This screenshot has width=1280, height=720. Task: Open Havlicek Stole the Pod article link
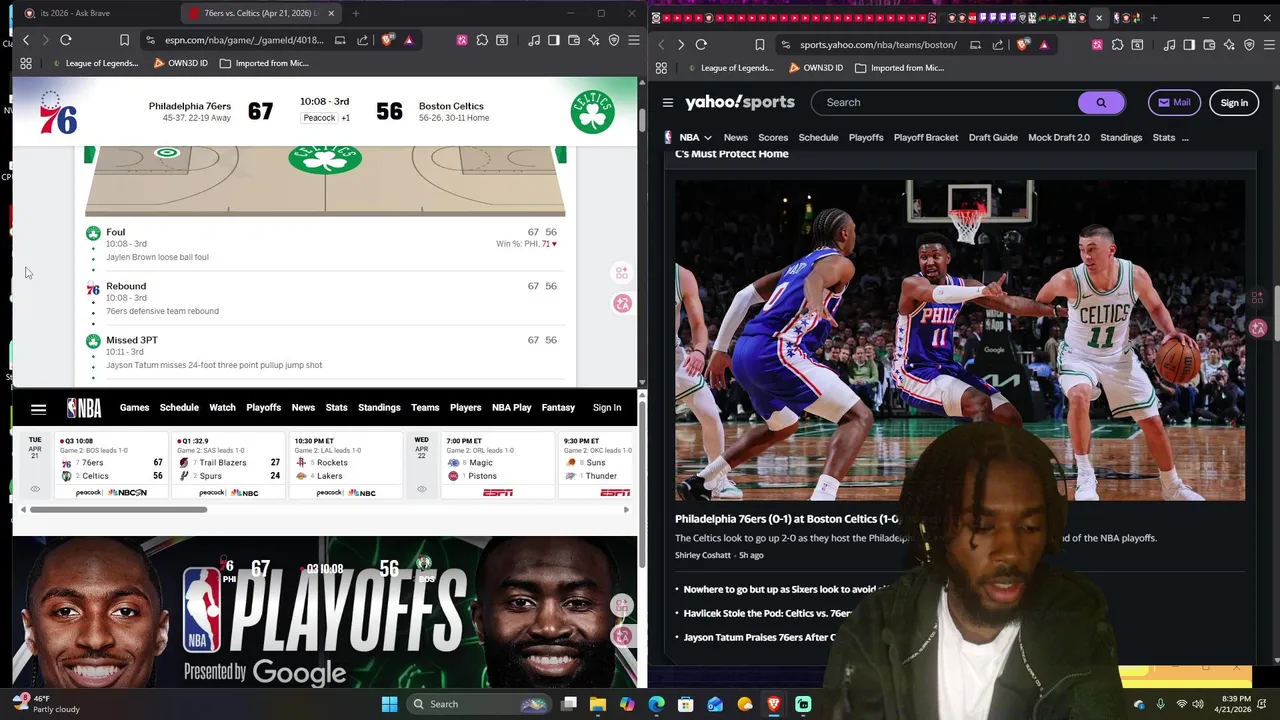click(x=767, y=613)
